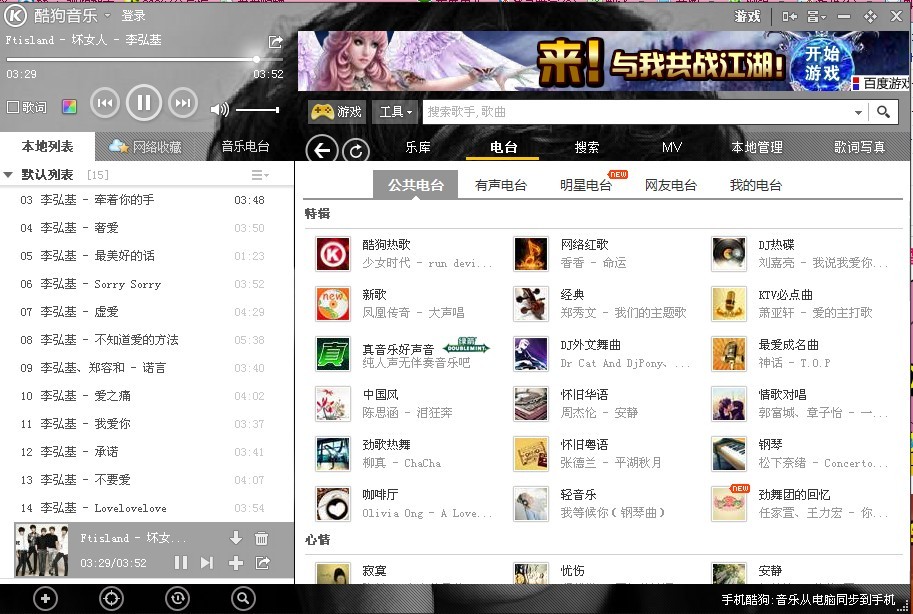Click the game advertisement banner 开始游戏 button
This screenshot has width=913, height=614.
pos(822,63)
